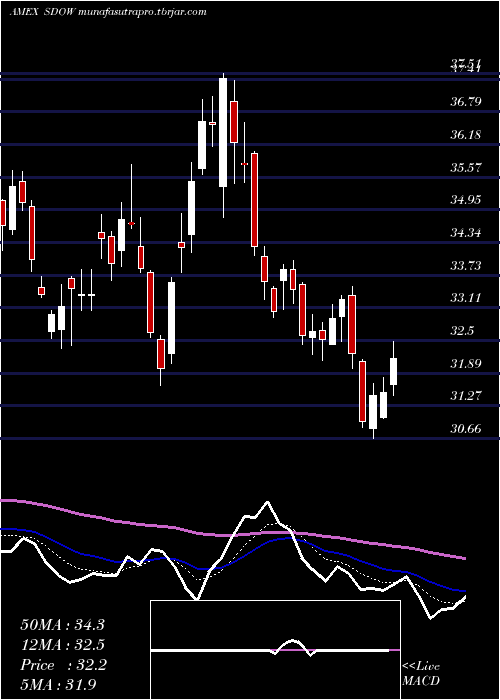500x700 pixels.
Task: Click the 36.18 price level label
Action: [466, 134]
